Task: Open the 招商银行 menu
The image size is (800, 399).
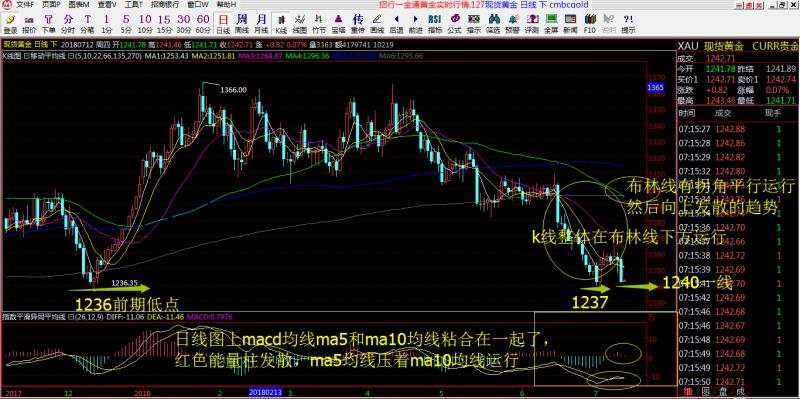Action: (165, 5)
